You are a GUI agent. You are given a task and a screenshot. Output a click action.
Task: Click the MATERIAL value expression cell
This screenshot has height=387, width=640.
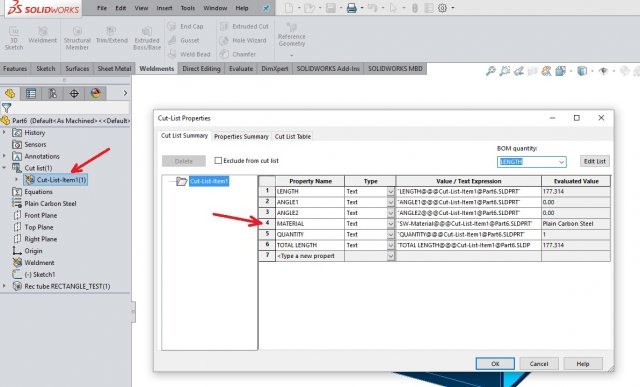click(469, 224)
